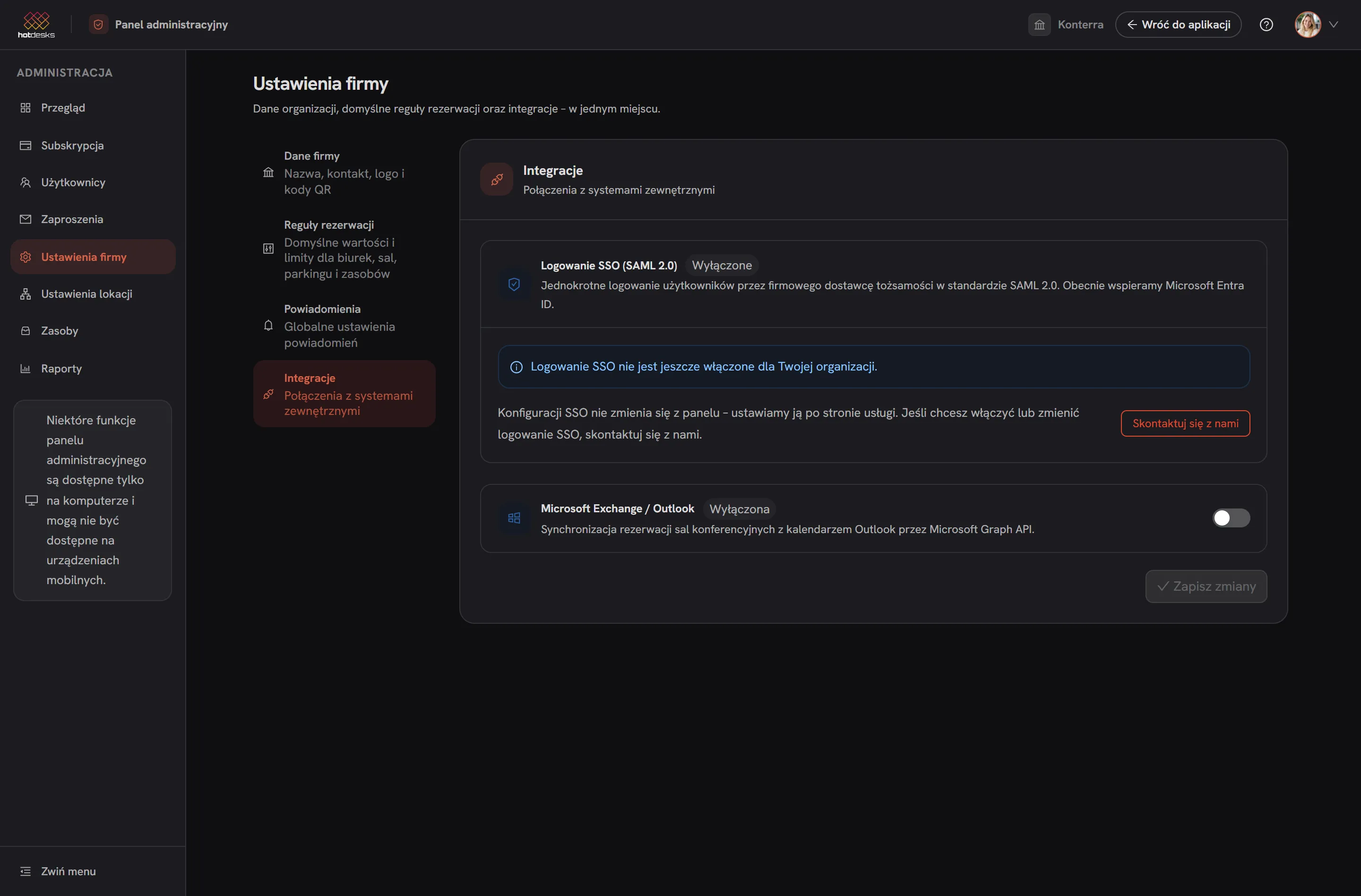Image resolution: width=1361 pixels, height=896 pixels.
Task: Open Zaproszenia in the sidebar
Action: tap(93, 219)
